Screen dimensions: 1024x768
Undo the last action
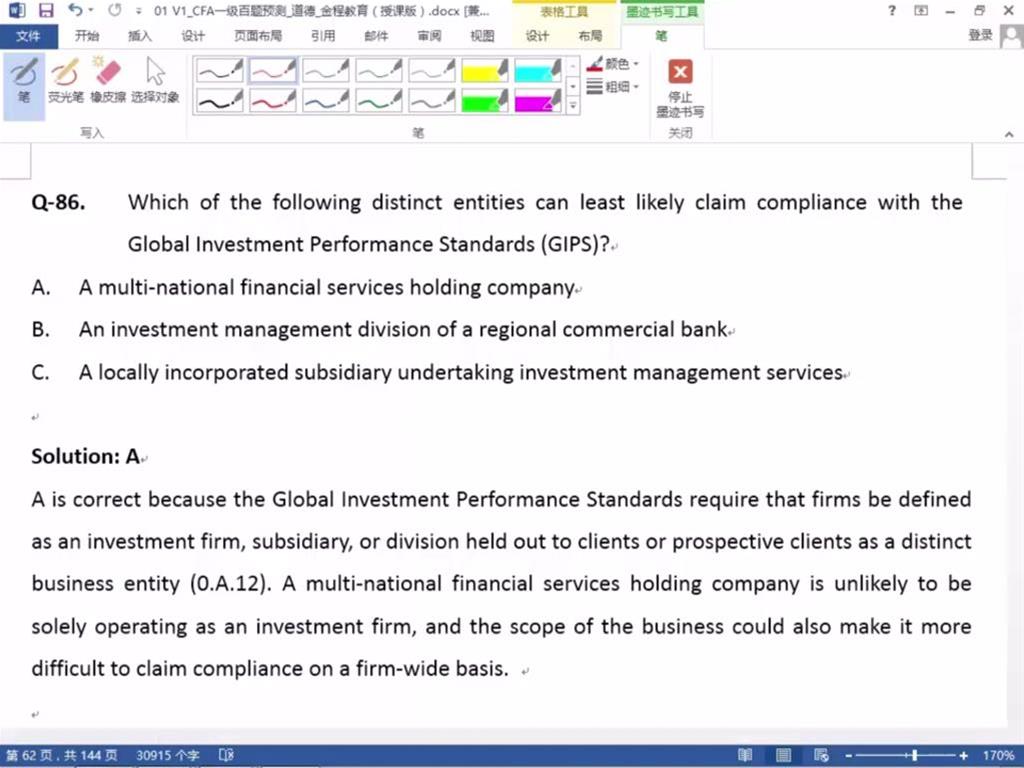[75, 10]
